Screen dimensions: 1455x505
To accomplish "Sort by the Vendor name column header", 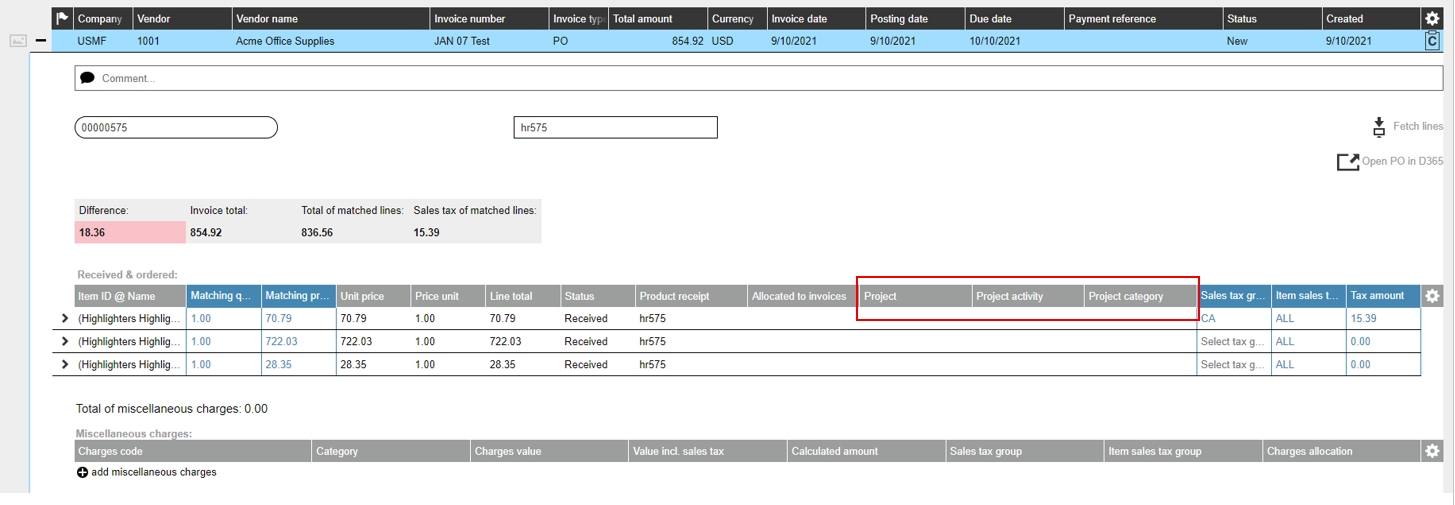I will (x=330, y=19).
